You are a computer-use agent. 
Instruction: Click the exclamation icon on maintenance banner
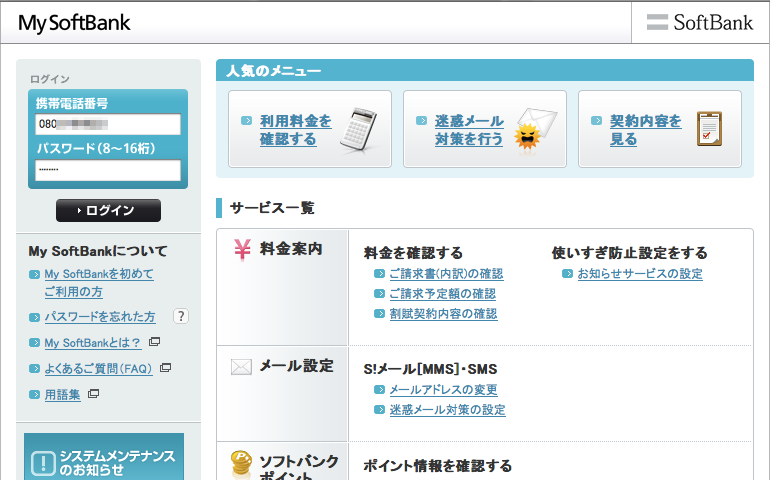coord(43,463)
